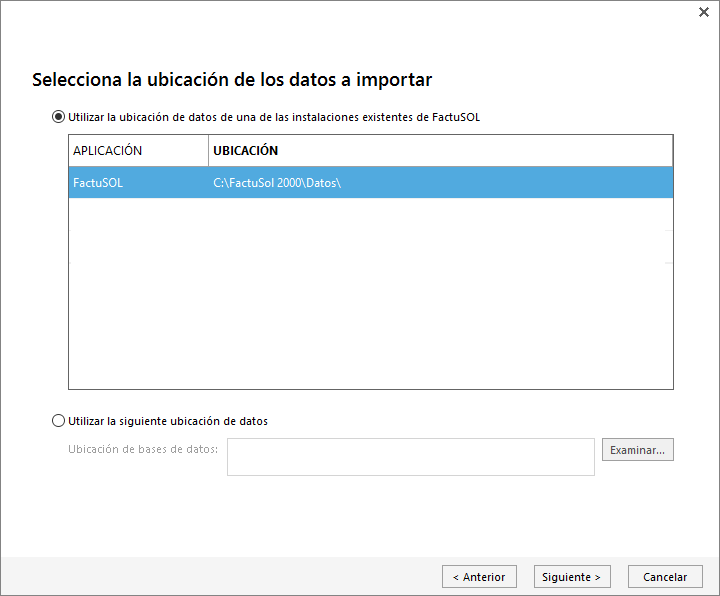720x596 pixels.
Task: Click the empty area of the installations list
Action: point(370,300)
